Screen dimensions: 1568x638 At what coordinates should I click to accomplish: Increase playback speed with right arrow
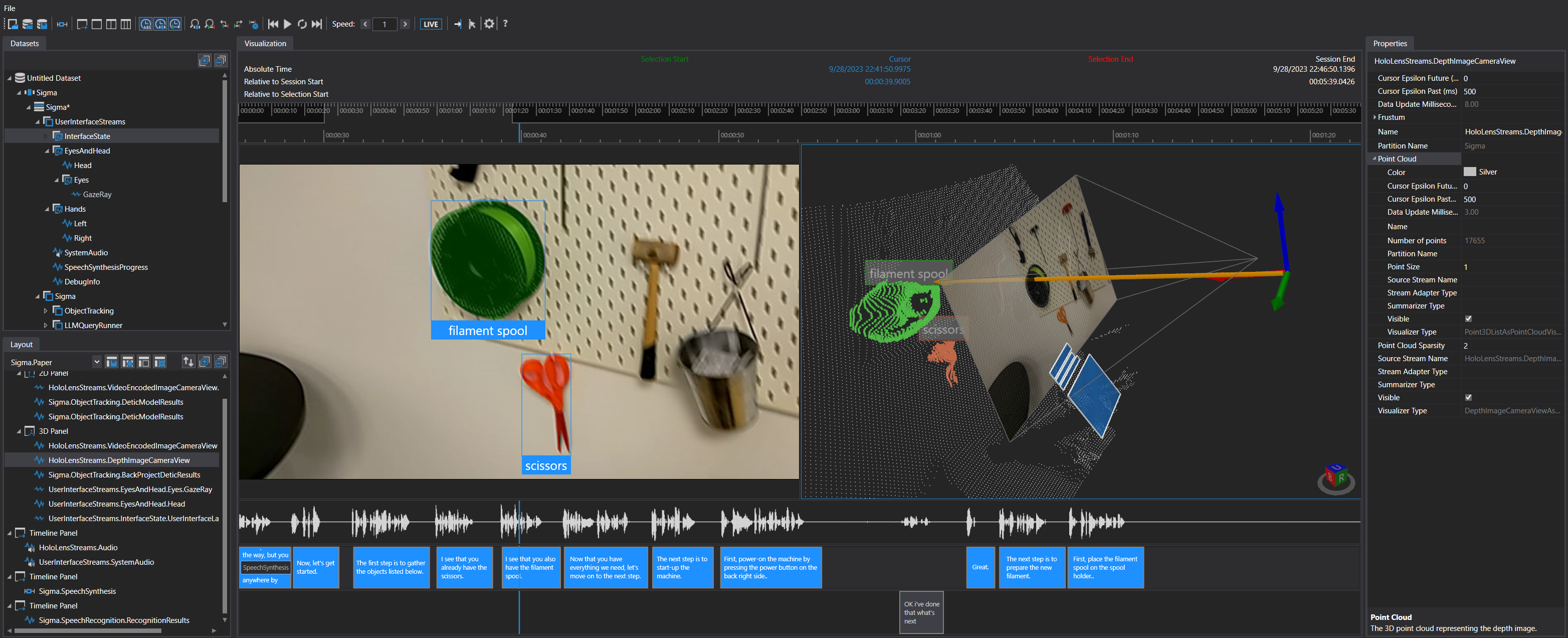click(x=405, y=25)
